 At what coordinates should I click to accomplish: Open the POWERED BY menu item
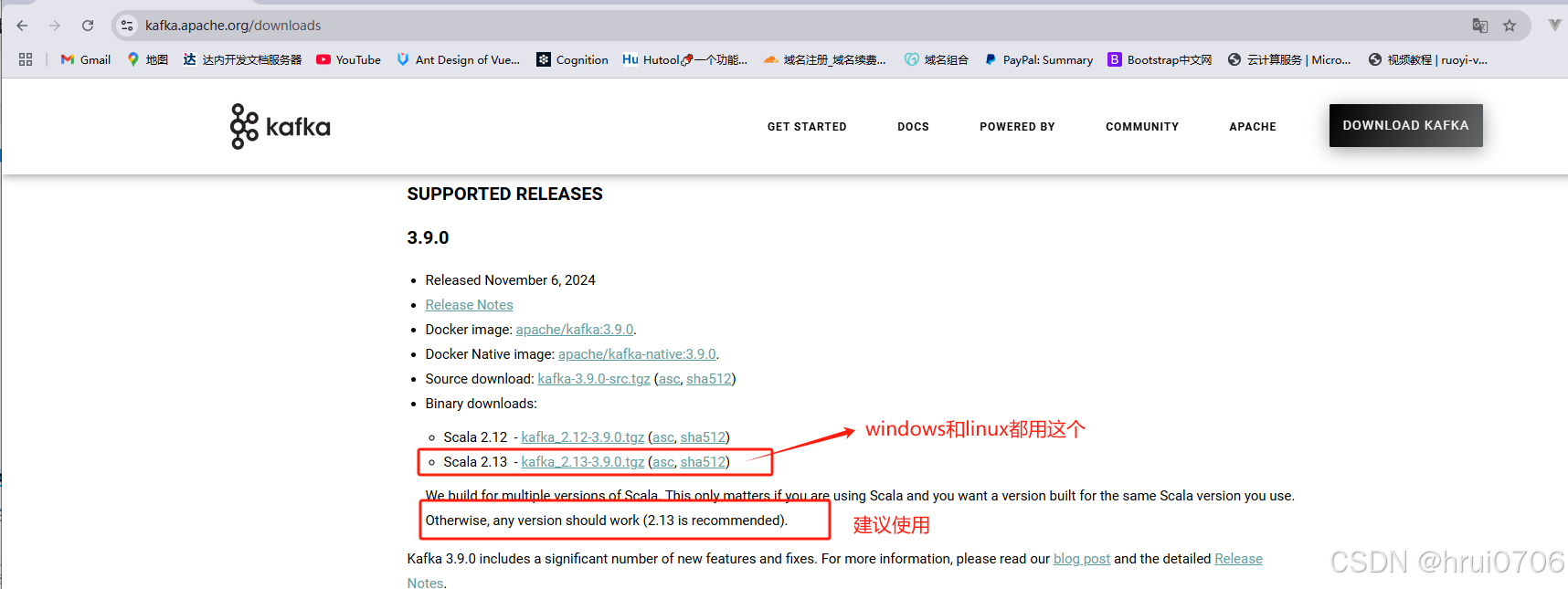point(1017,127)
